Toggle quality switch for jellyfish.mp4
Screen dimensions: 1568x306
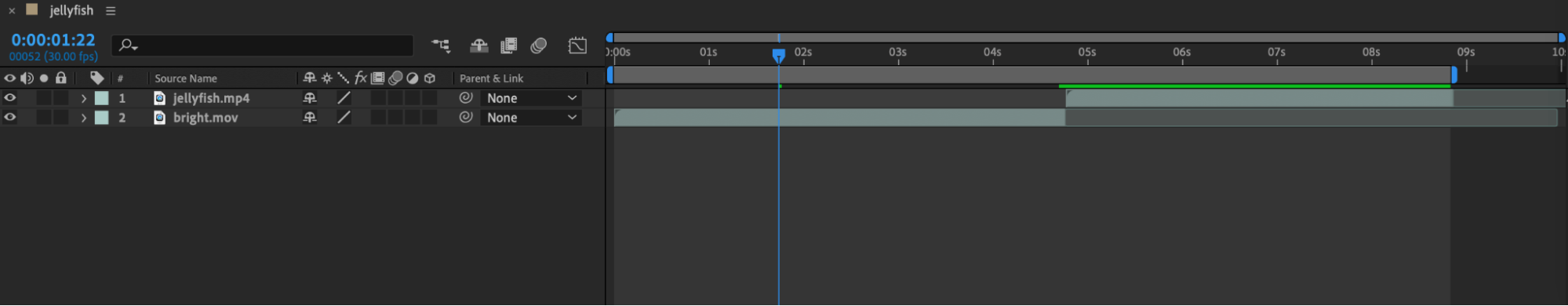344,97
